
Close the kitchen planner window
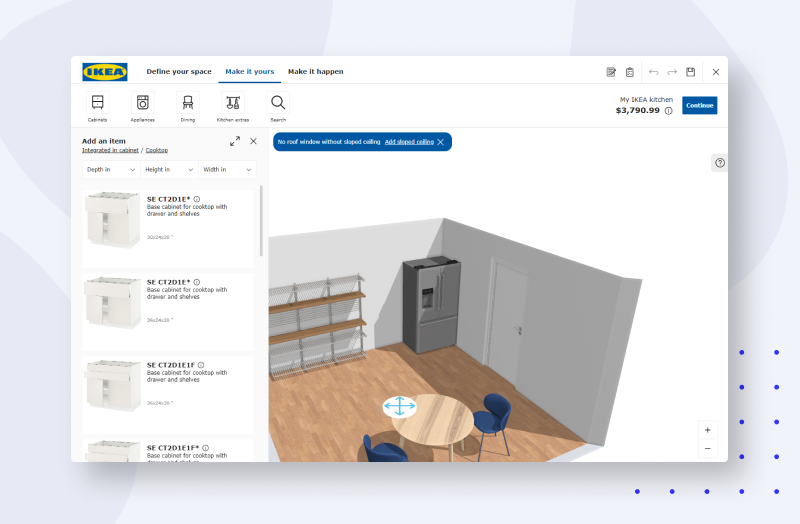point(716,72)
